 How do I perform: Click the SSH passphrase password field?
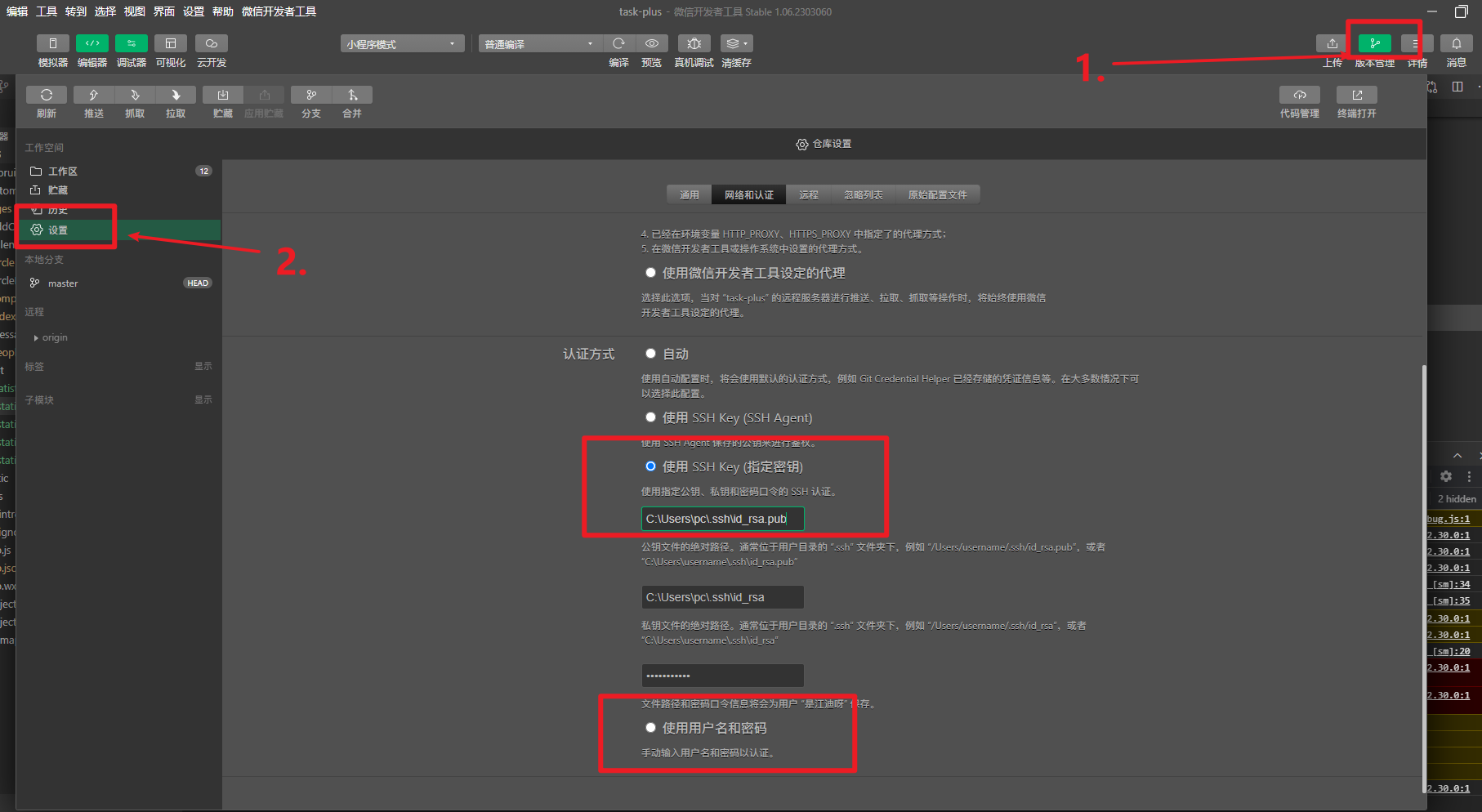[x=722, y=676]
